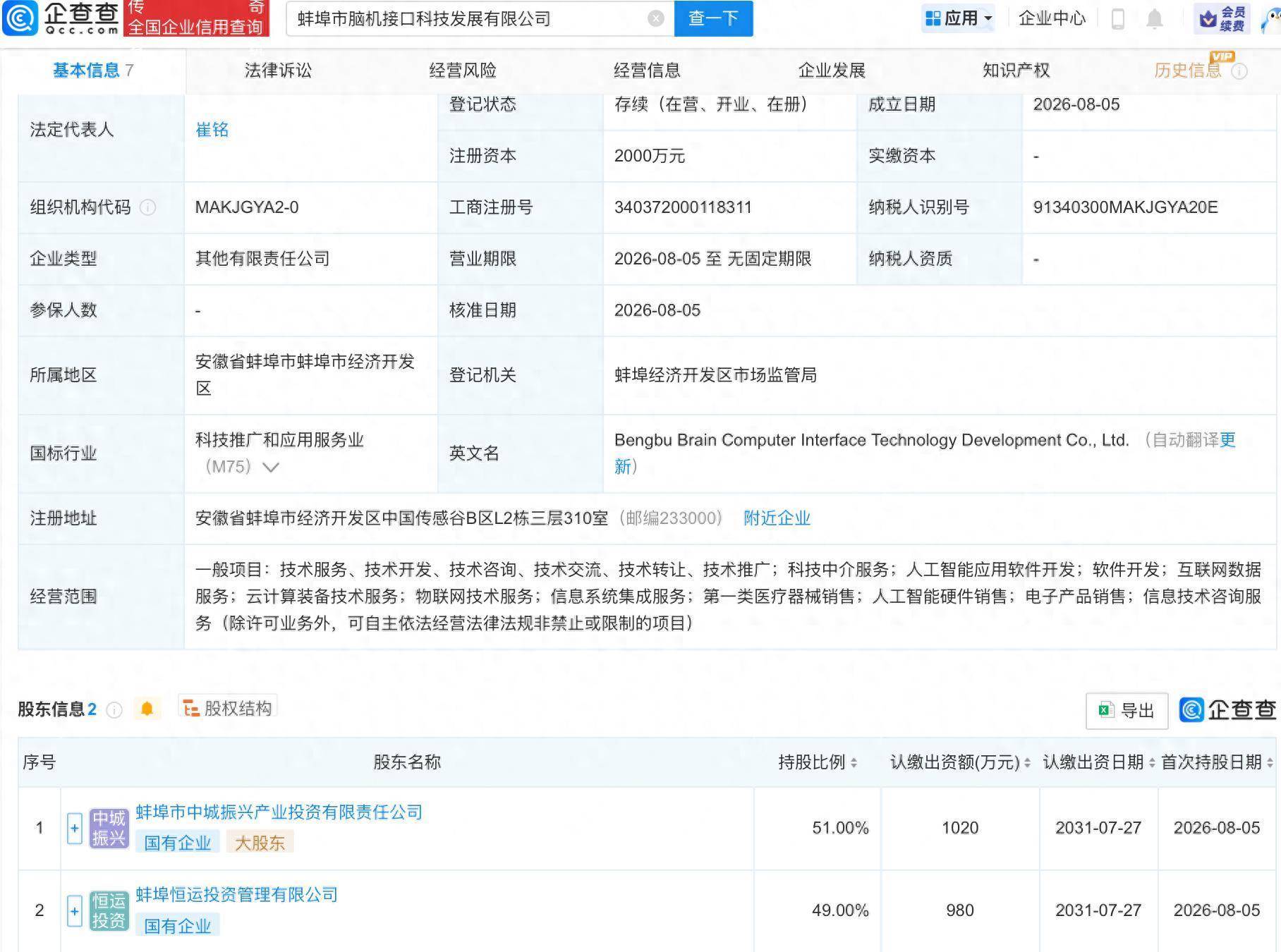Click the 查一下 search button
The height and width of the screenshot is (952, 1281).
coord(713,18)
